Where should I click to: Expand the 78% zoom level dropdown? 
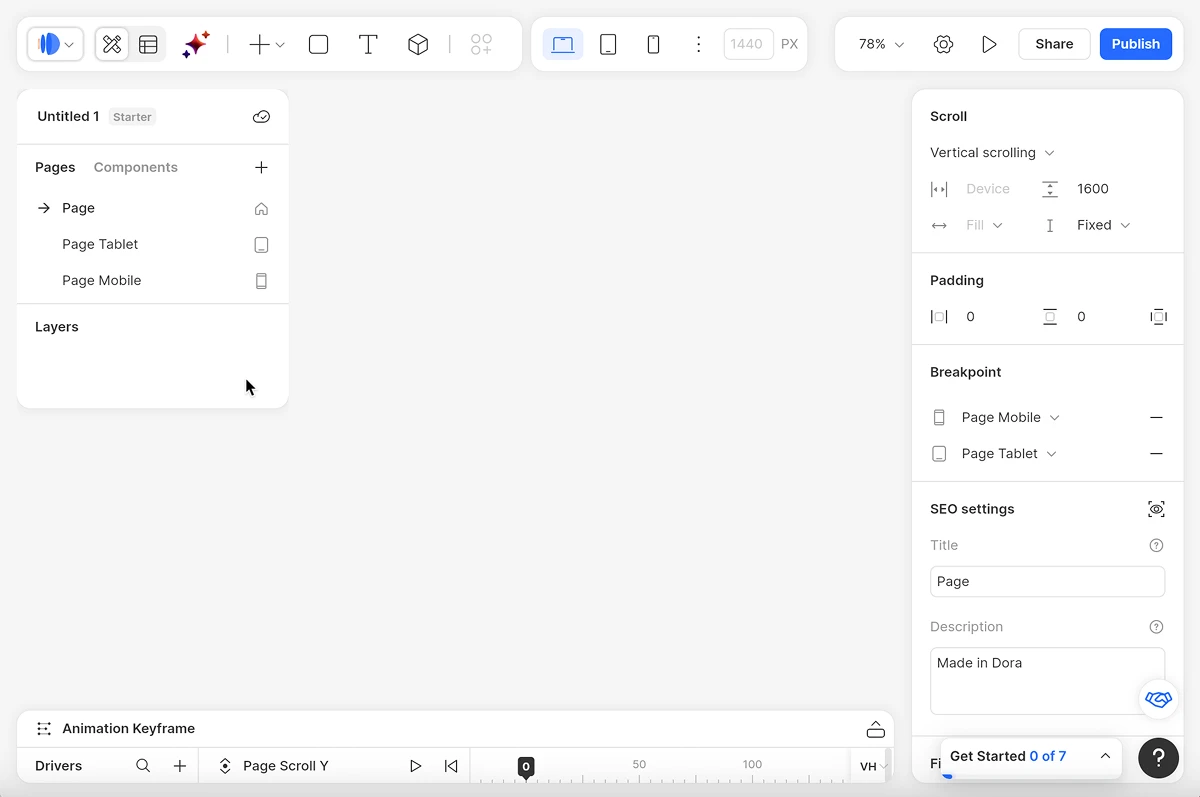coord(881,44)
